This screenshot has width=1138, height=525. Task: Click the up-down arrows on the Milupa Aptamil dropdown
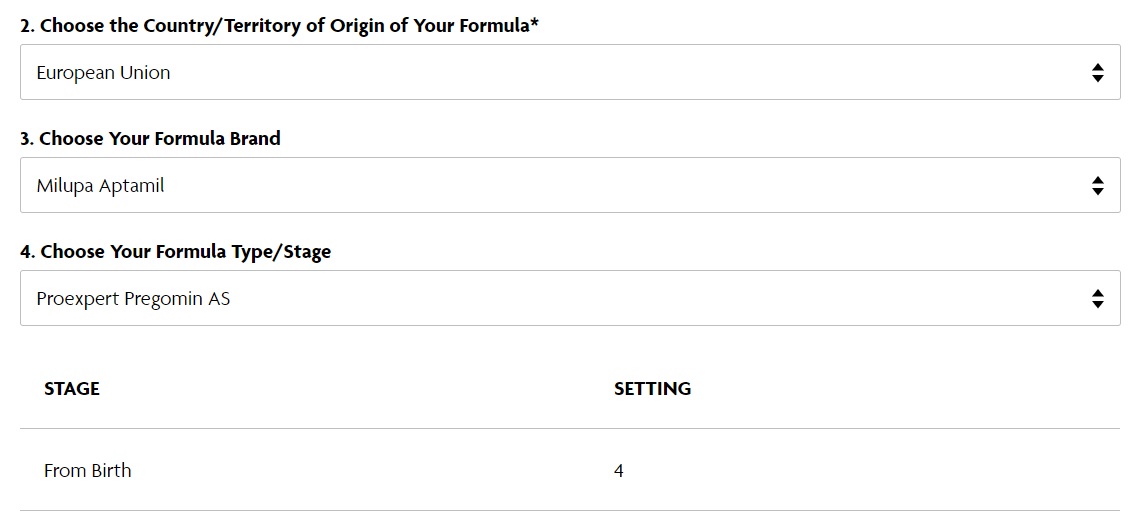click(1097, 186)
